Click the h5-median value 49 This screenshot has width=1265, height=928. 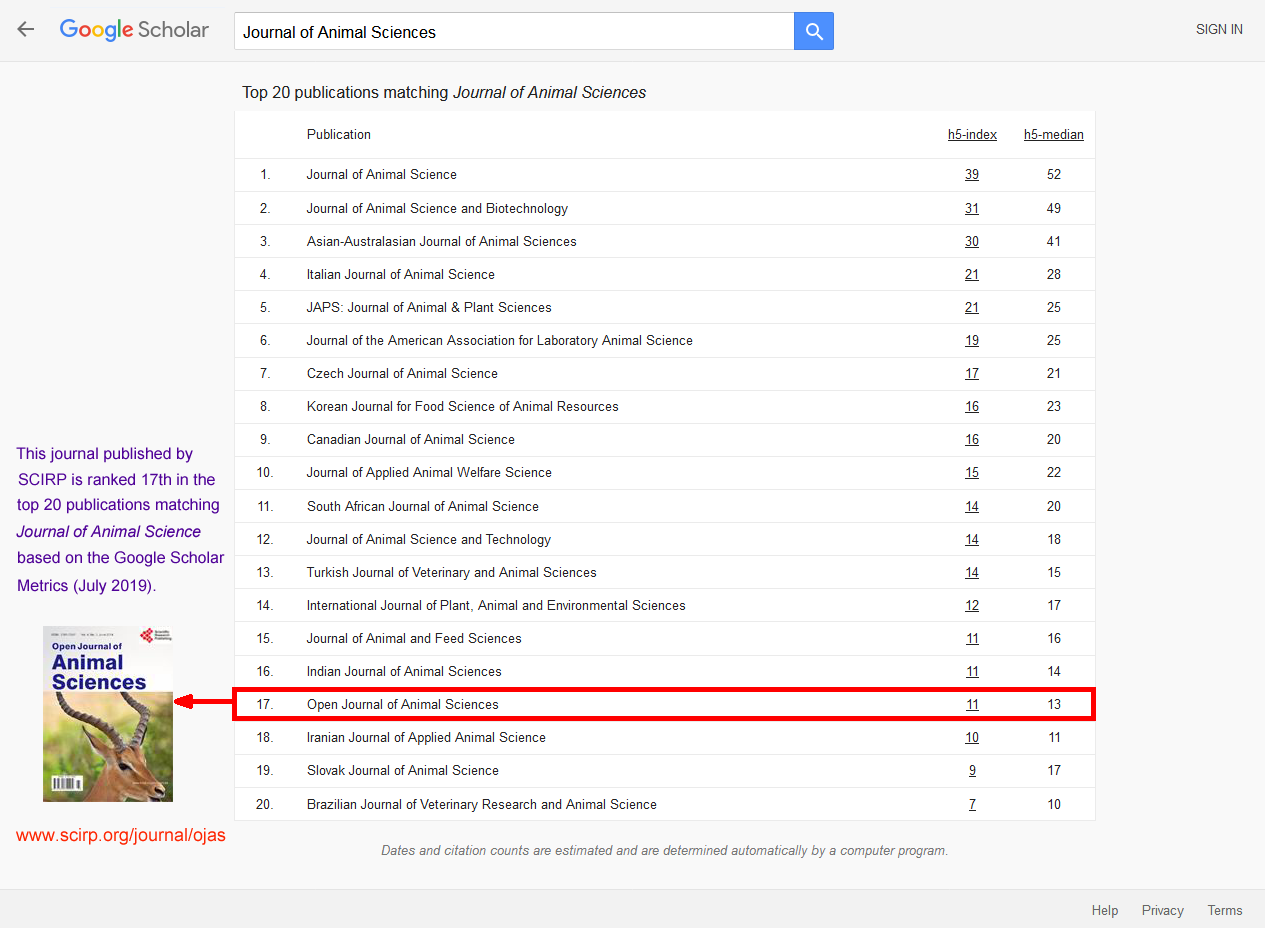[x=1054, y=209]
